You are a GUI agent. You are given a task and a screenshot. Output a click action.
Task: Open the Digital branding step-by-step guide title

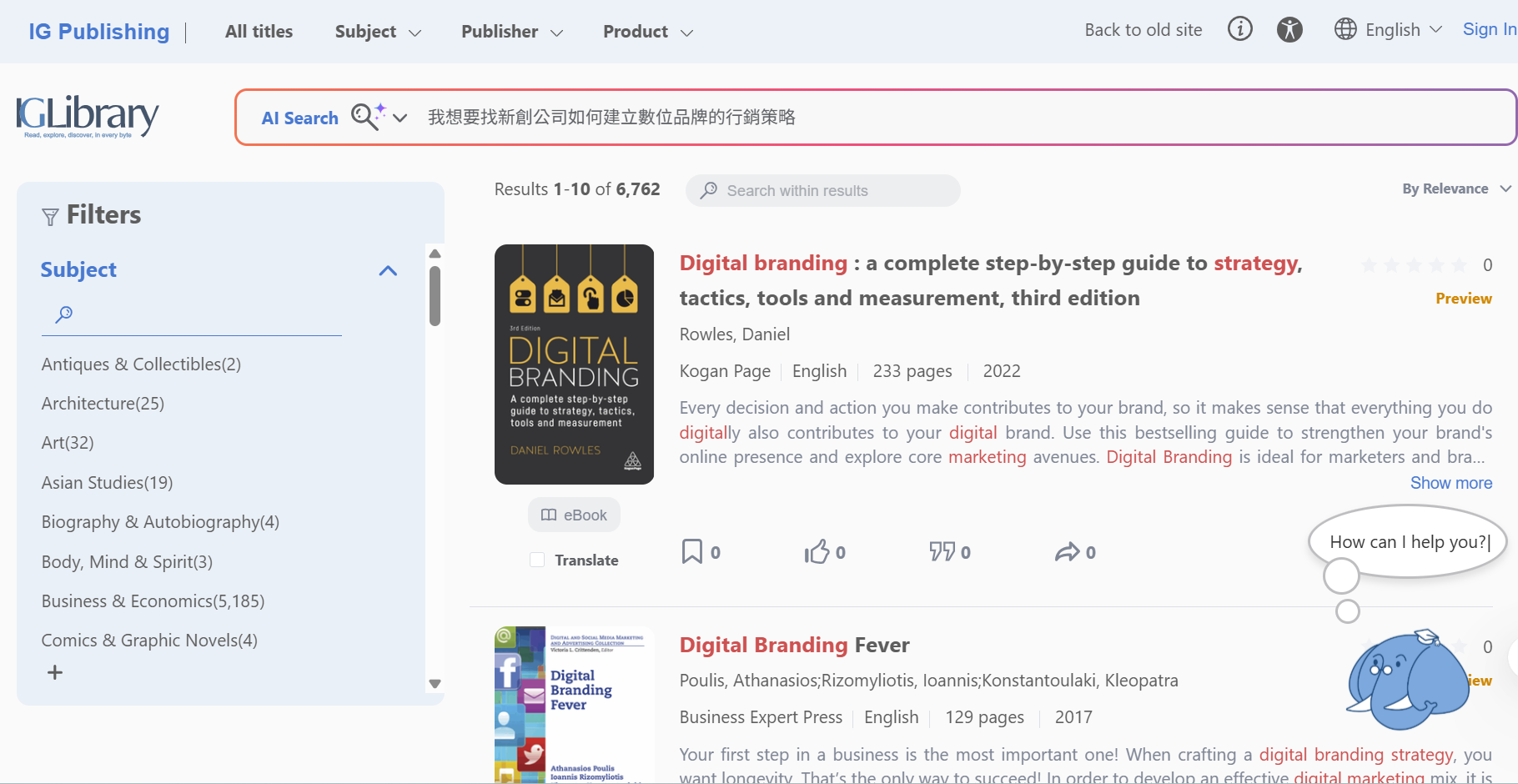pos(991,280)
